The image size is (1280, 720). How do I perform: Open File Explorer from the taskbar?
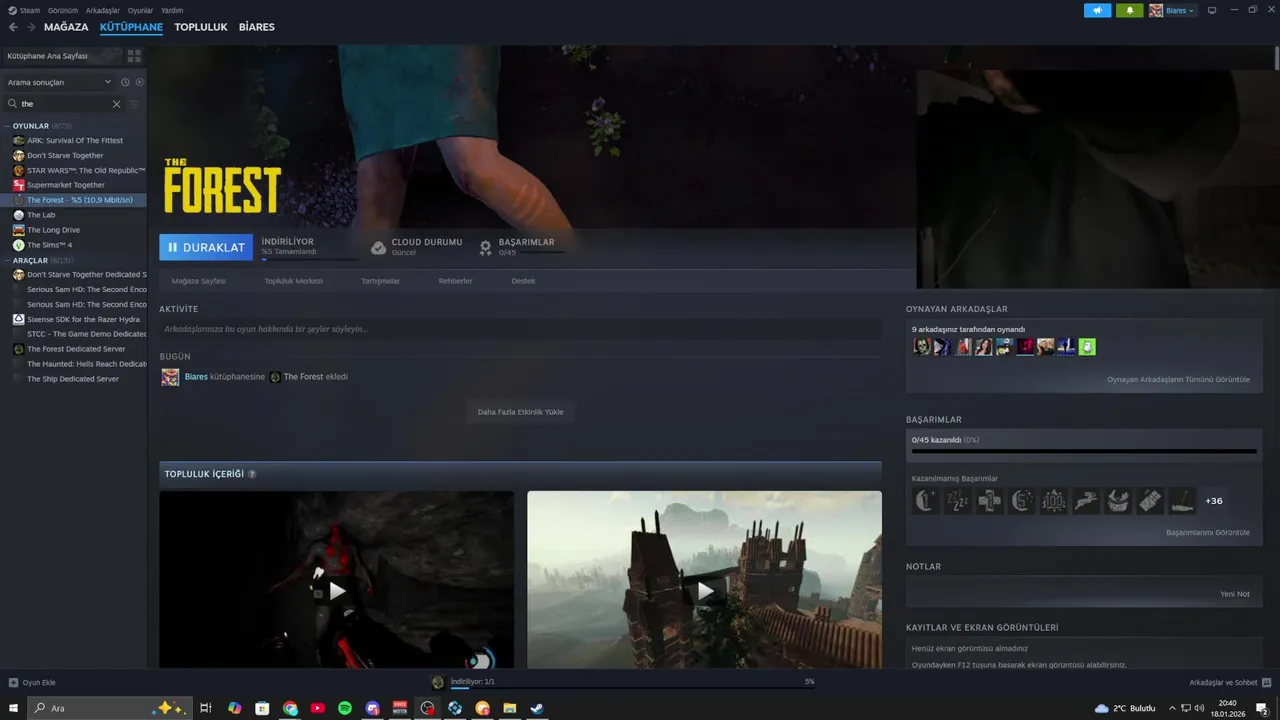tap(509, 708)
